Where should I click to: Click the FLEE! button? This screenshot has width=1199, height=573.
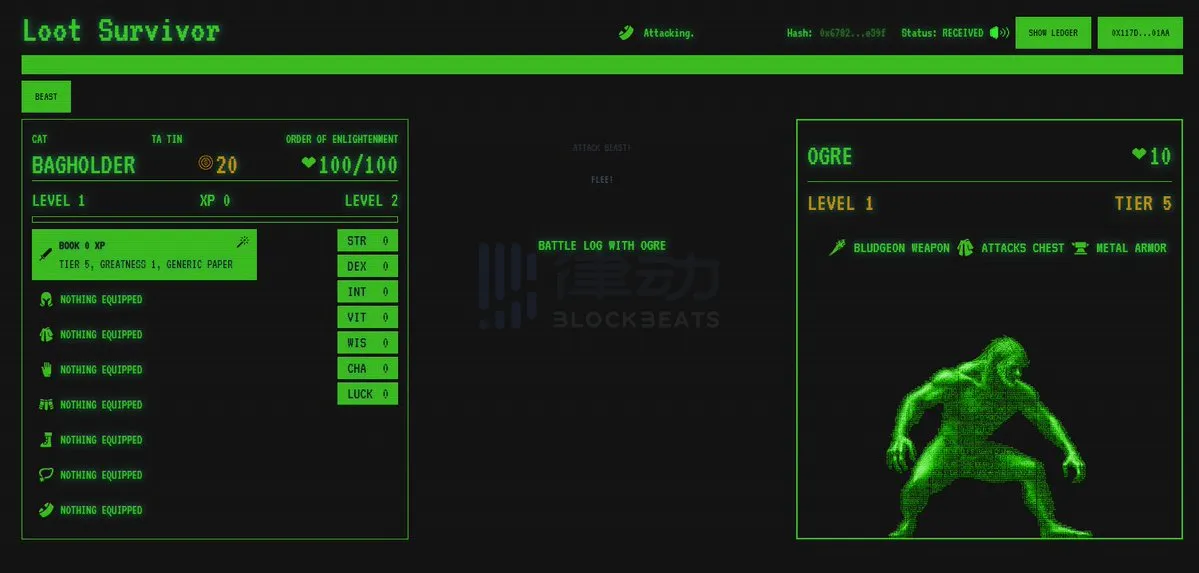click(x=602, y=180)
